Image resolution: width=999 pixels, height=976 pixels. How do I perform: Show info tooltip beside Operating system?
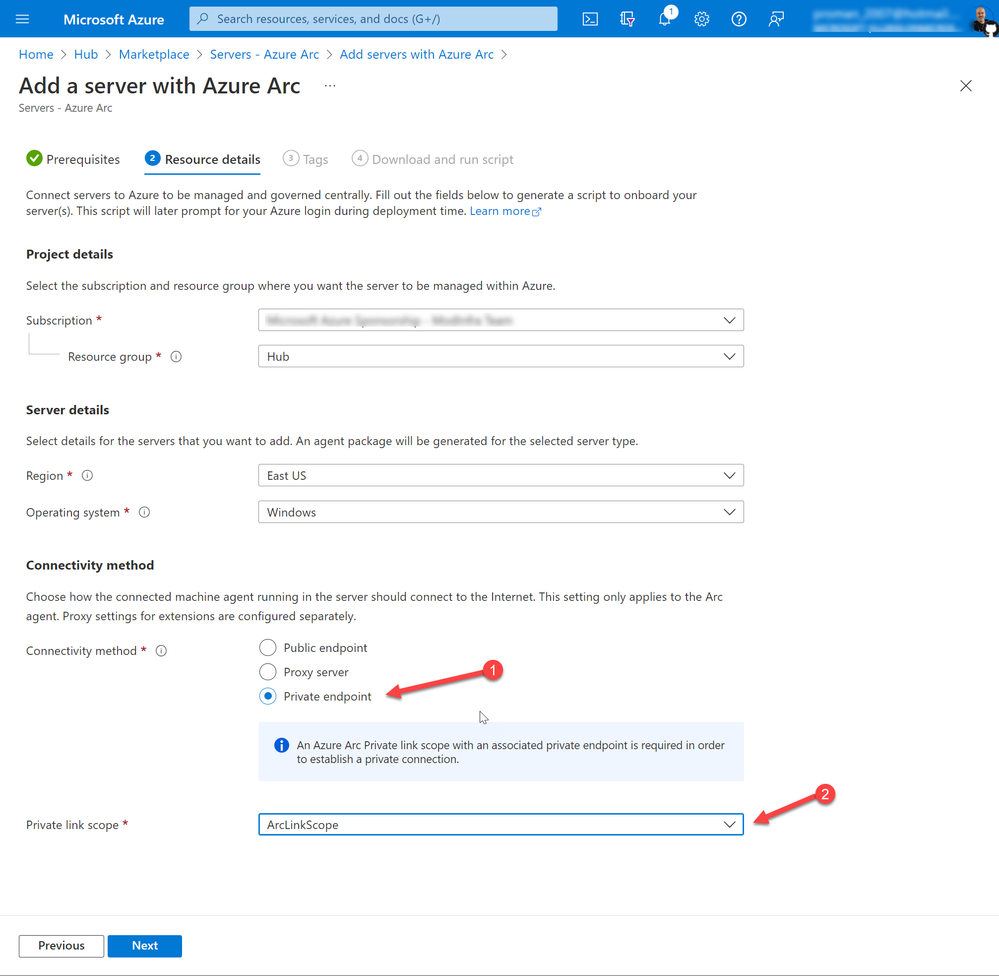(x=145, y=512)
